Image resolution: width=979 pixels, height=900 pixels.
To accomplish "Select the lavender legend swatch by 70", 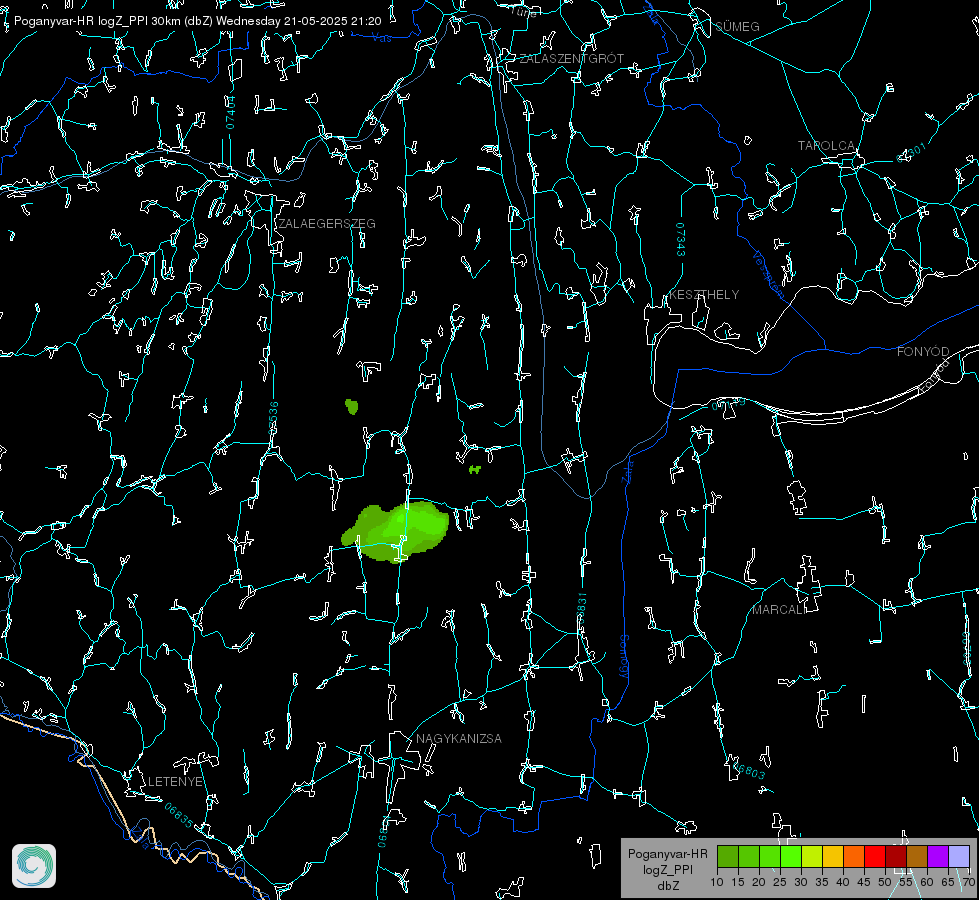I will click(x=958, y=856).
